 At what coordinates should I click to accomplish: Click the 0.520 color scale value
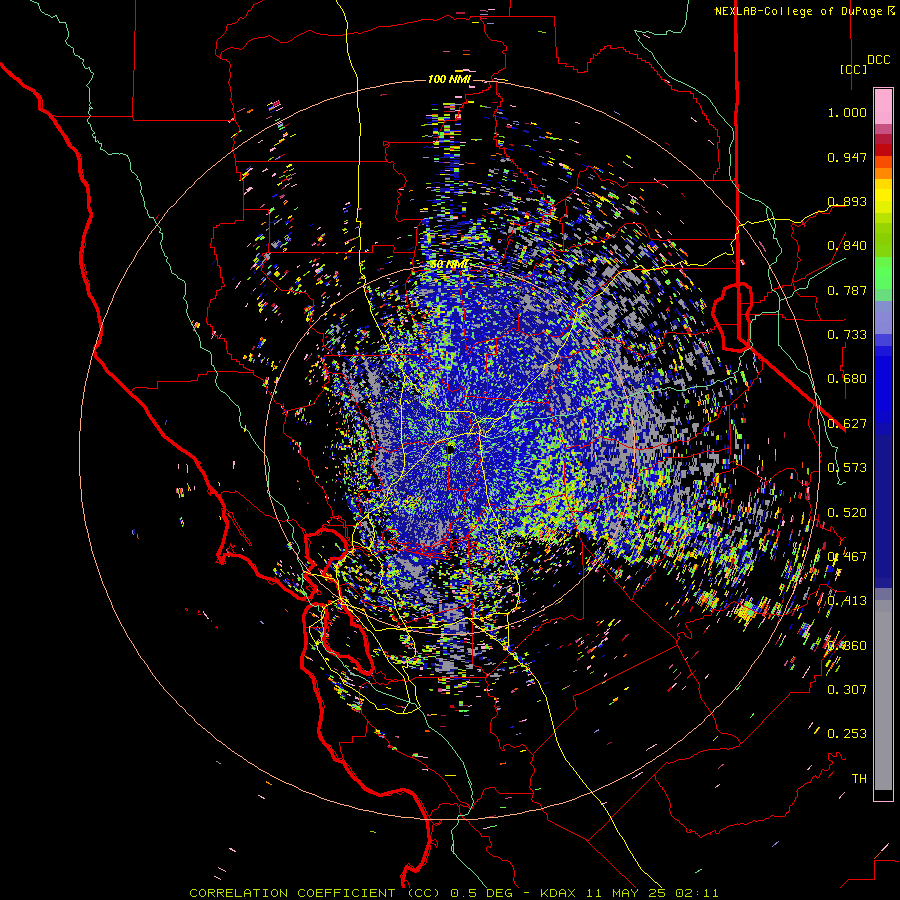coord(847,513)
